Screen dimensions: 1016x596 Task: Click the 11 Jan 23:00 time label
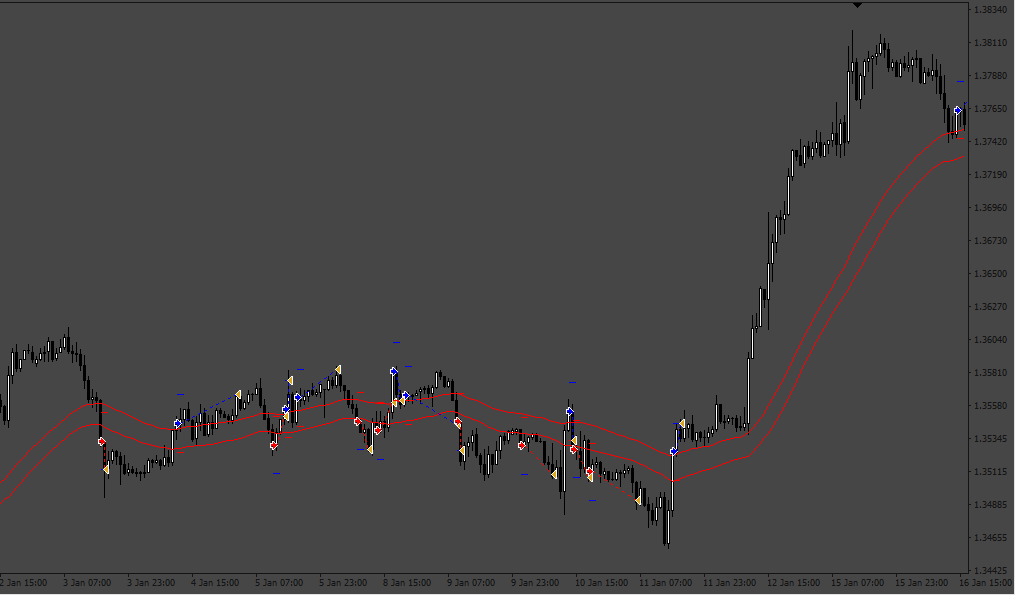(730, 583)
